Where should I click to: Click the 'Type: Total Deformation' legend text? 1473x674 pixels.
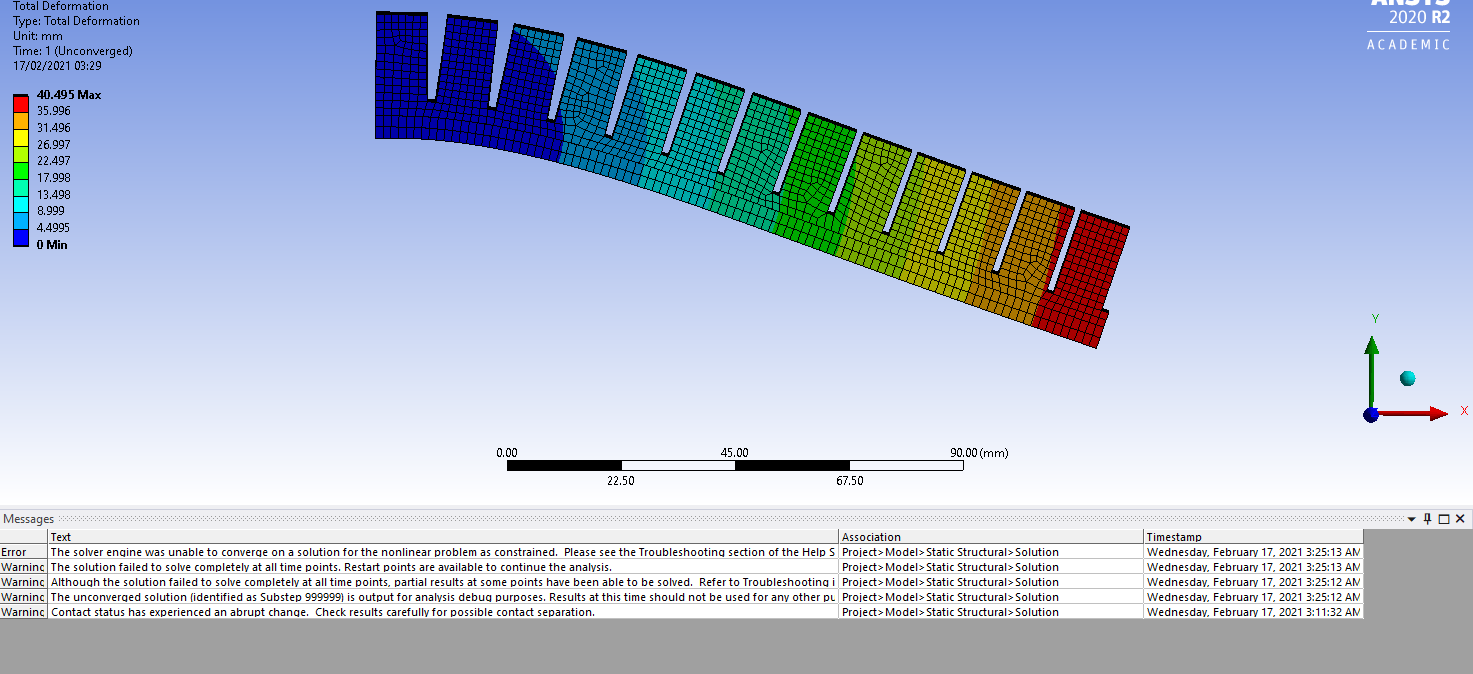tap(76, 21)
